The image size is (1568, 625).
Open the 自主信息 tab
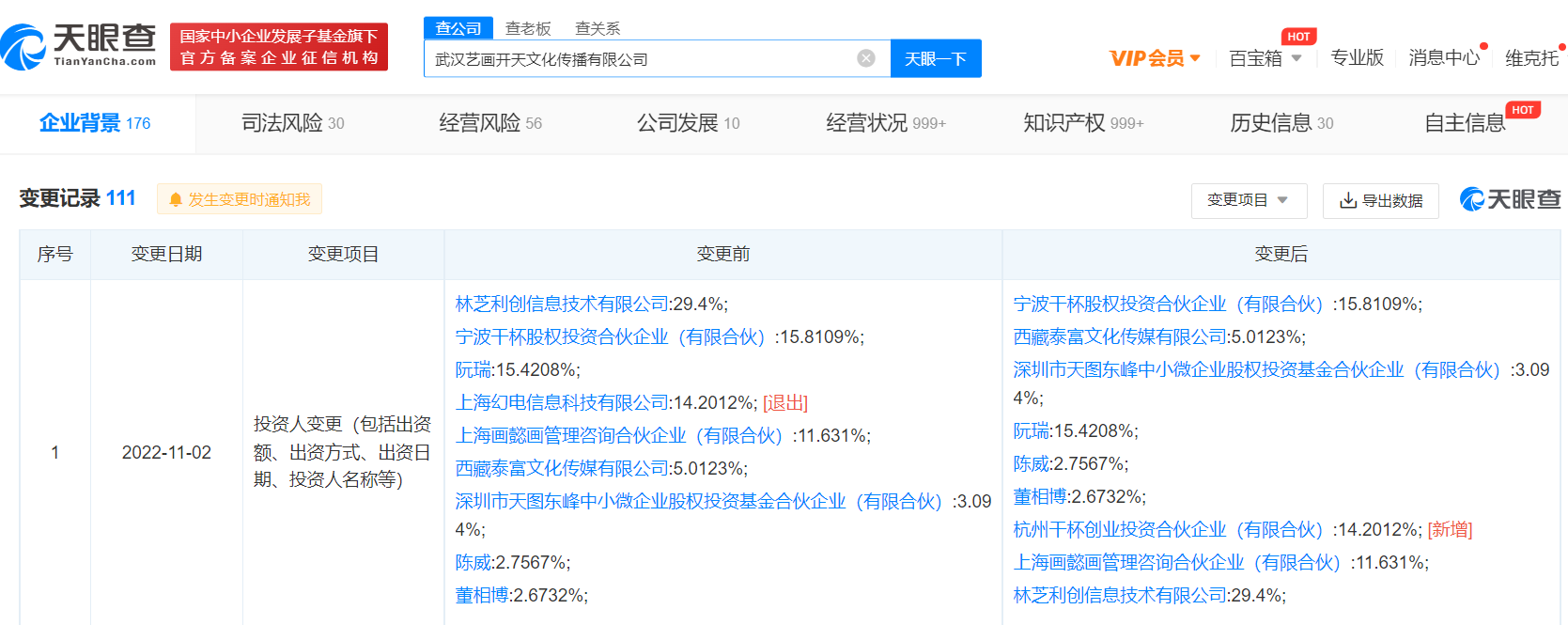click(1465, 123)
